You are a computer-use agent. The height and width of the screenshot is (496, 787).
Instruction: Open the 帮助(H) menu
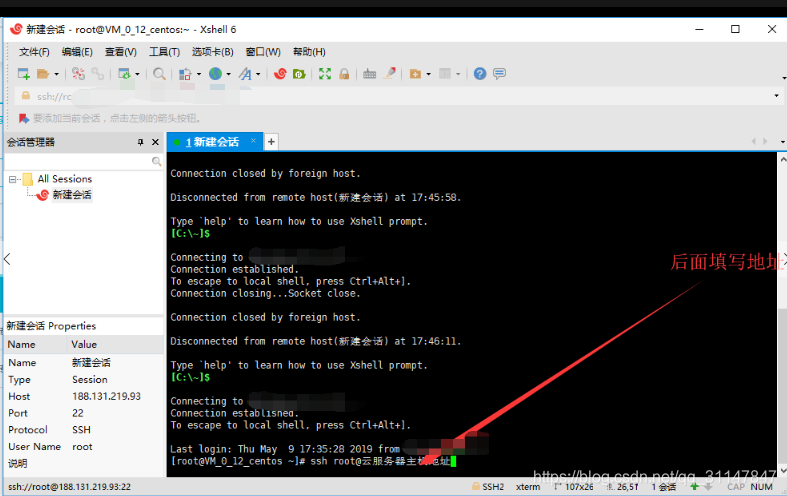(x=309, y=52)
